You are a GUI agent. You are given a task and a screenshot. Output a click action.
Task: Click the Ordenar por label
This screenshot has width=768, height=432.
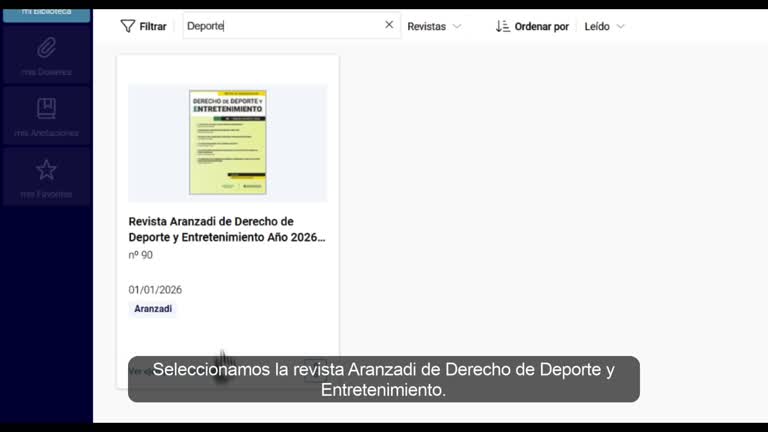542,26
